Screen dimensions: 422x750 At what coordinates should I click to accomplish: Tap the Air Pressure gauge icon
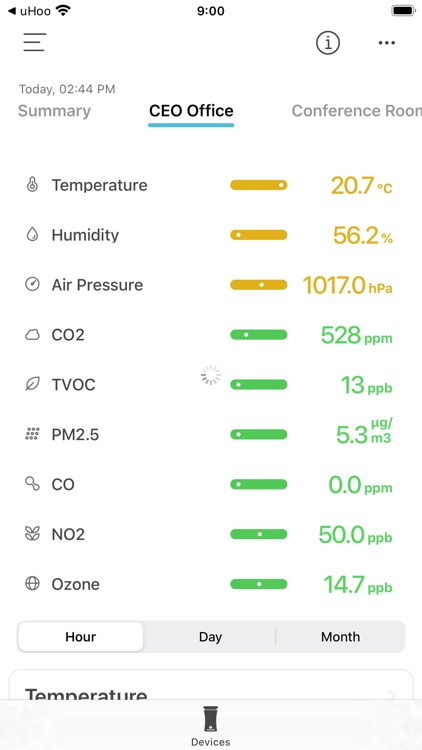click(32, 284)
